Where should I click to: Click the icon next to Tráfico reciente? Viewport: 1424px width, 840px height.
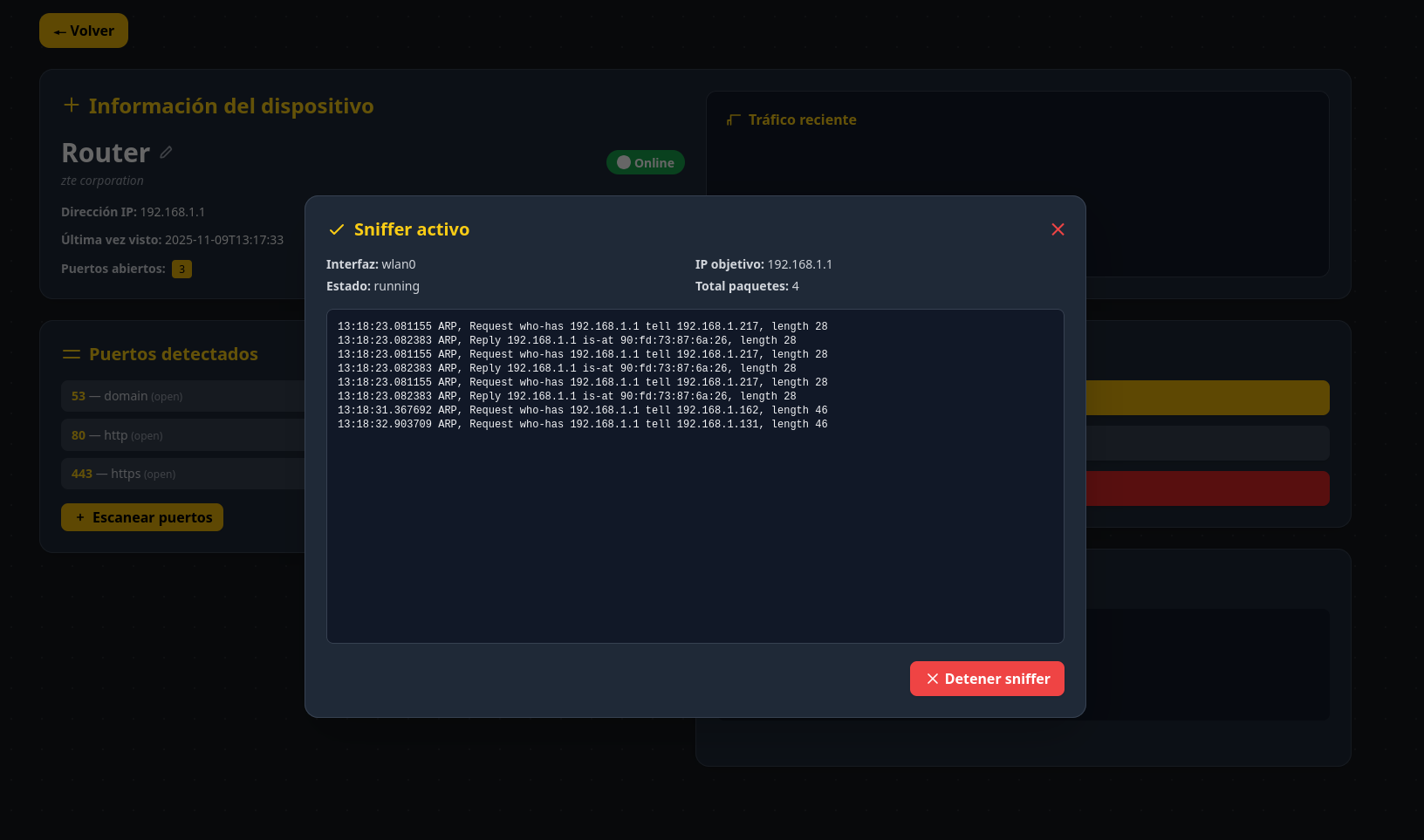tap(734, 120)
